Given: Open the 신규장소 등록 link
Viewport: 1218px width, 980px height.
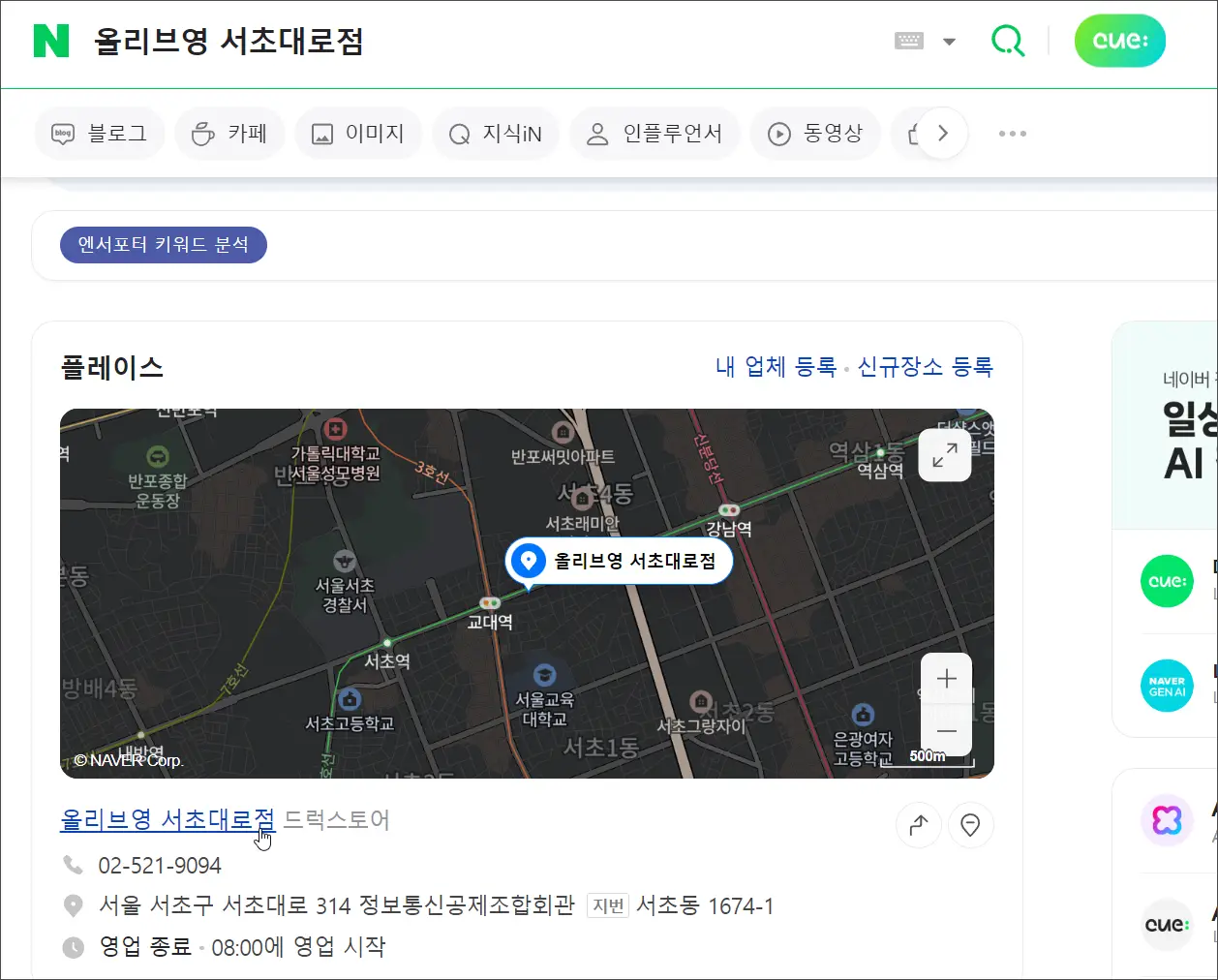Looking at the screenshot, I should click(x=925, y=367).
